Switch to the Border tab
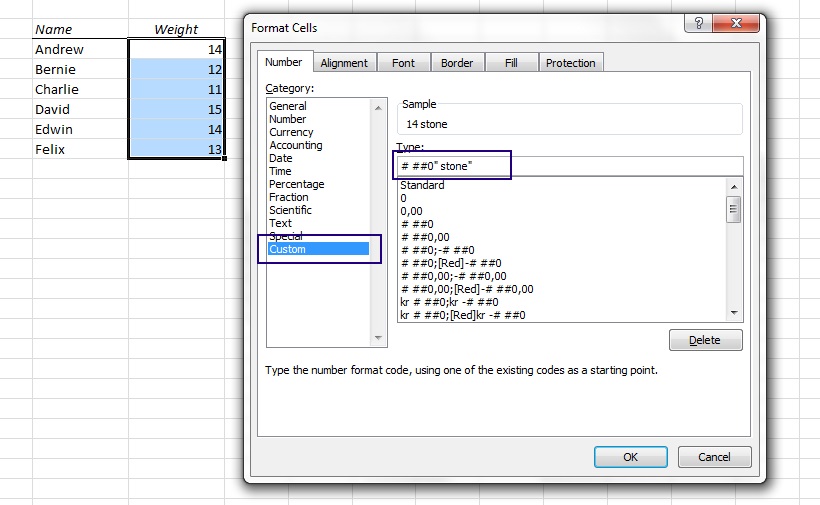This screenshot has width=820, height=505. click(457, 63)
